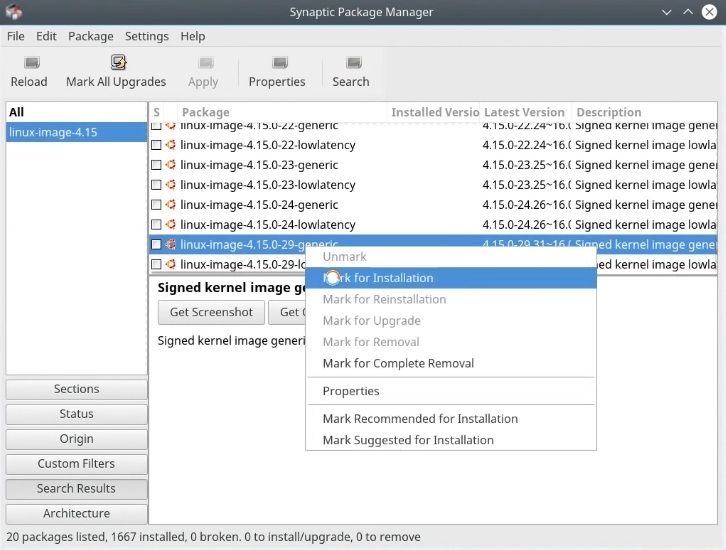Toggle checkbox for linux-image-4.15.0-24-generic
726x550 pixels.
click(156, 205)
